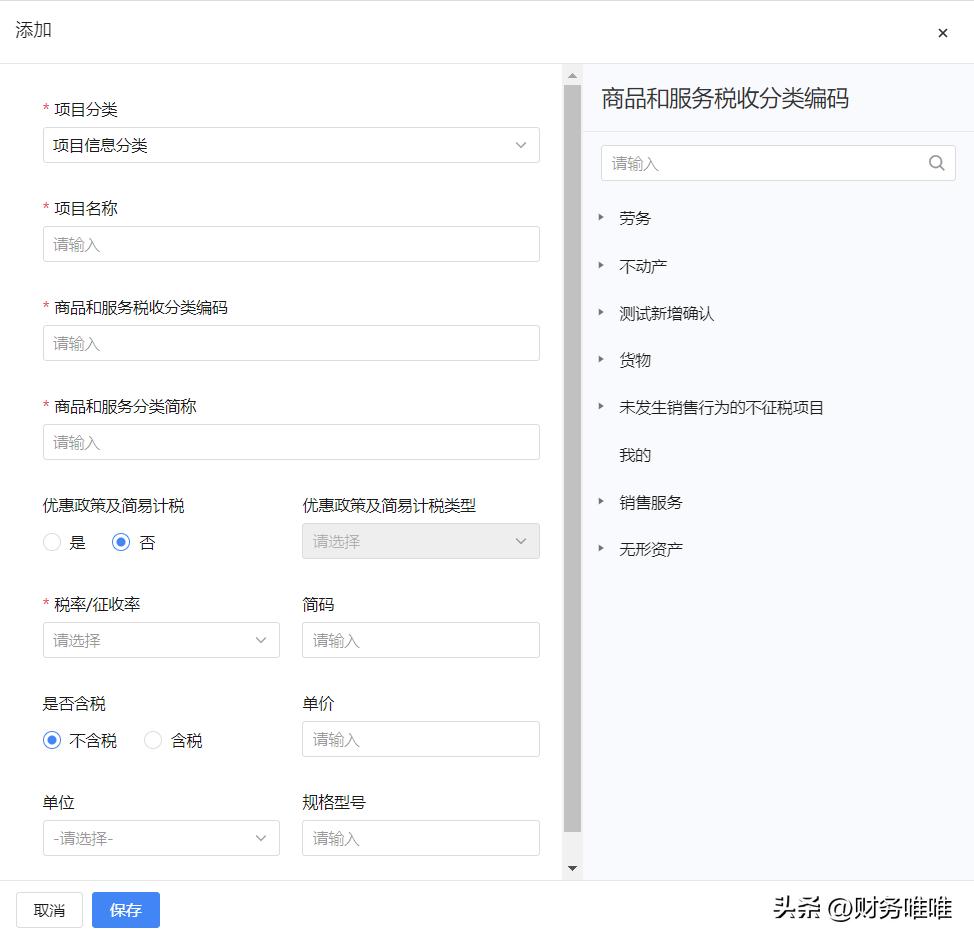
Task: Expand the 销售服务 classification node
Action: pyautogui.click(x=601, y=502)
